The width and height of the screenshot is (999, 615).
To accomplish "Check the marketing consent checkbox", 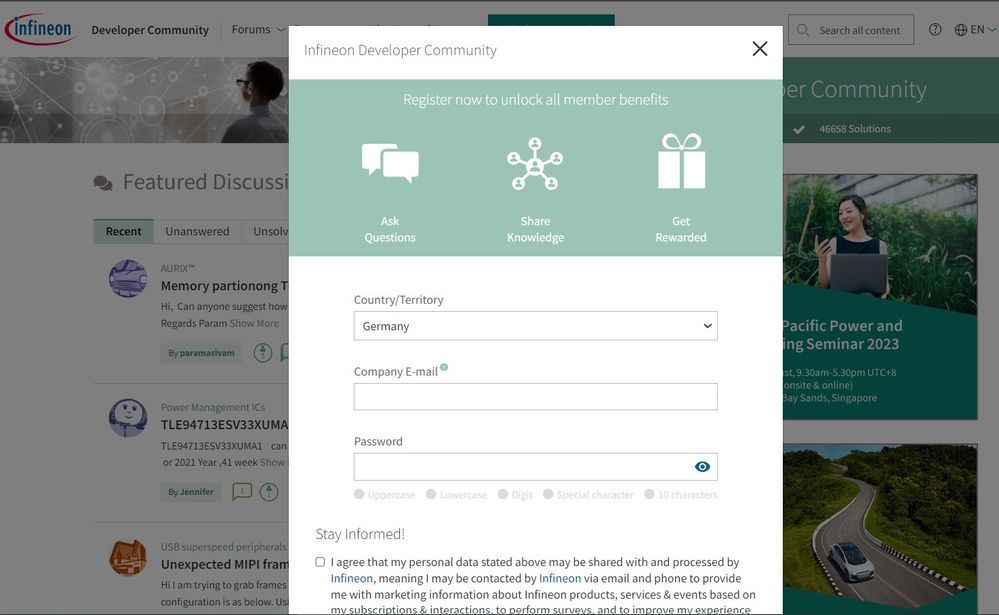I will (x=320, y=562).
